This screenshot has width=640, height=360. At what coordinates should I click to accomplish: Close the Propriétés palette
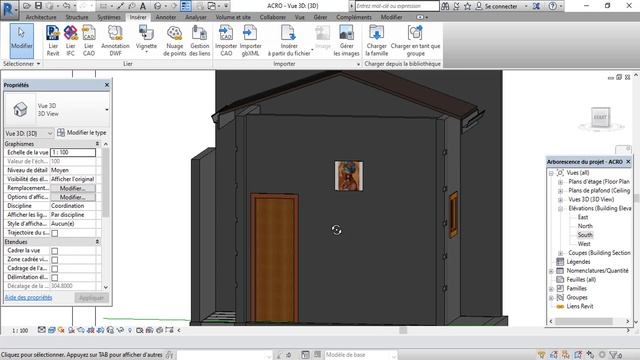pyautogui.click(x=107, y=85)
